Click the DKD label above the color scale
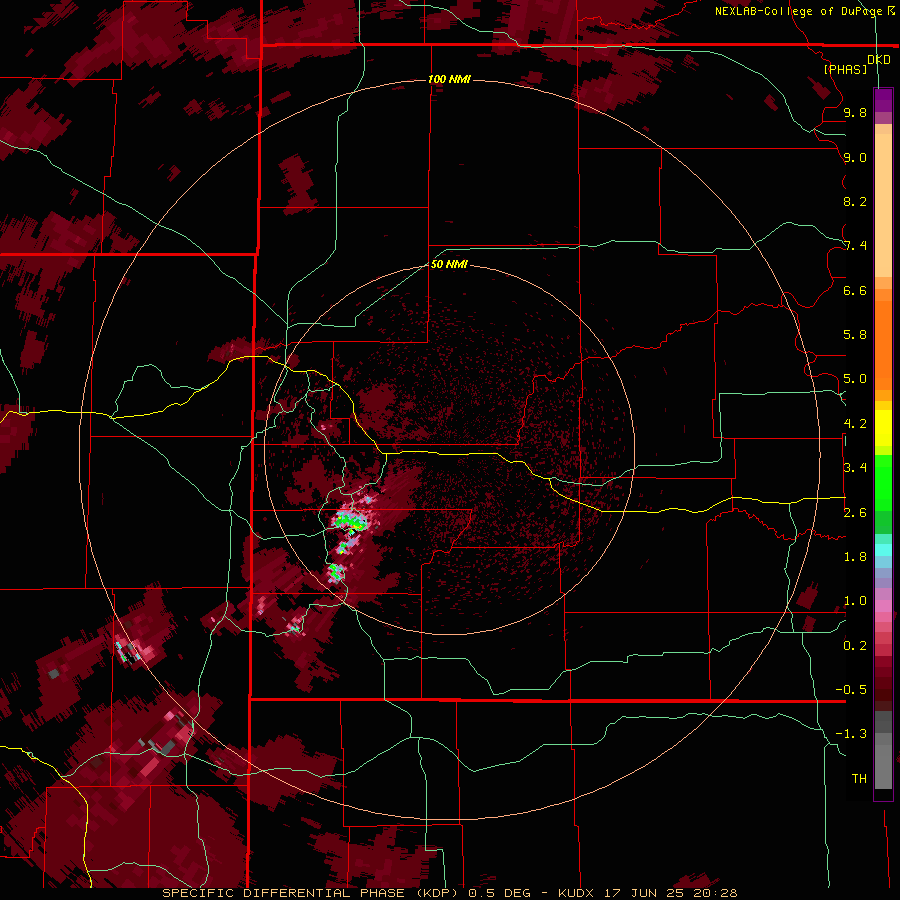Screen dimensions: 900x900 [879, 59]
